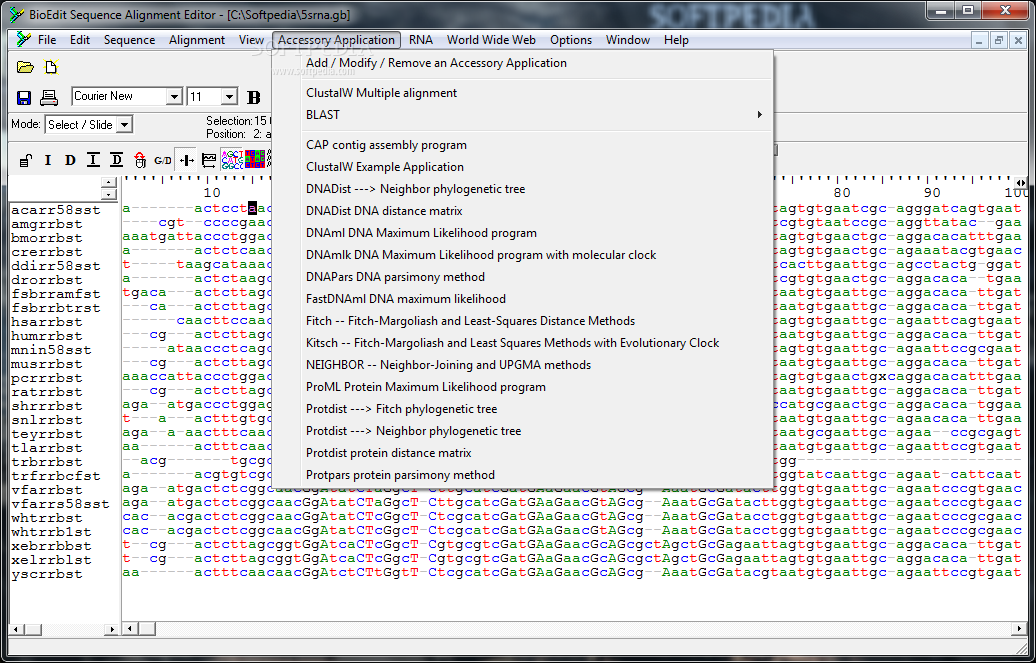Open the World Wide Web menu
The image size is (1036, 663).
[x=492, y=40]
